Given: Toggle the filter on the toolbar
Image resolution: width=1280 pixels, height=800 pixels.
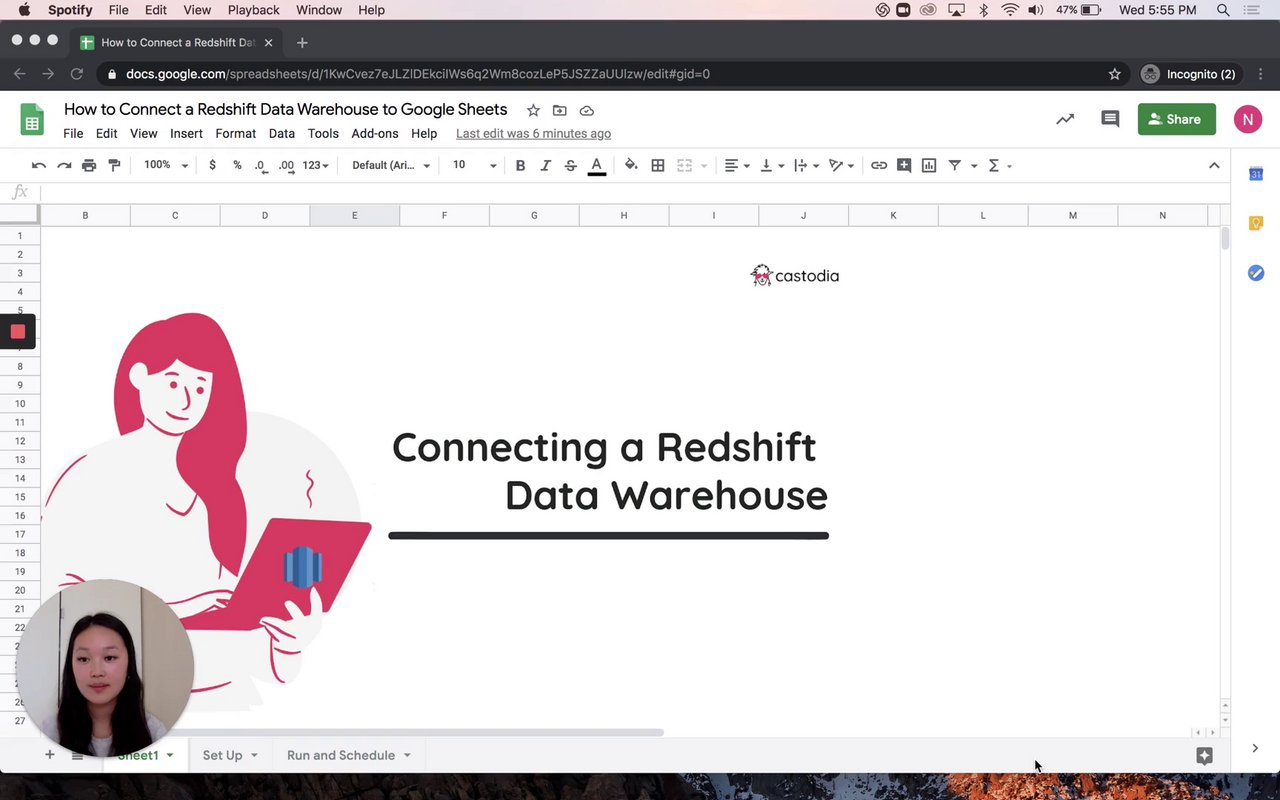Looking at the screenshot, I should [955, 165].
